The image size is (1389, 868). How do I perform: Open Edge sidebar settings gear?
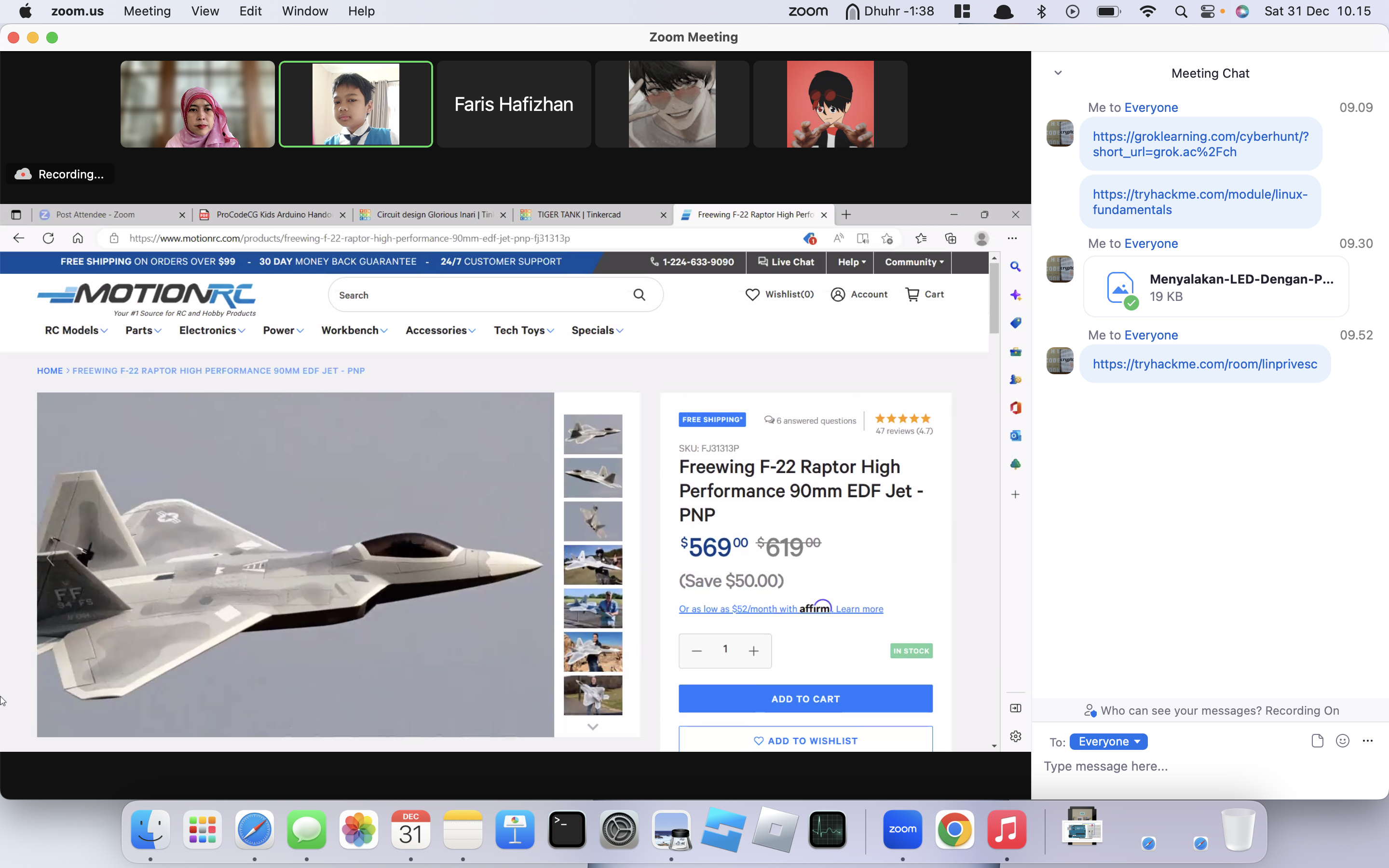point(1015,736)
